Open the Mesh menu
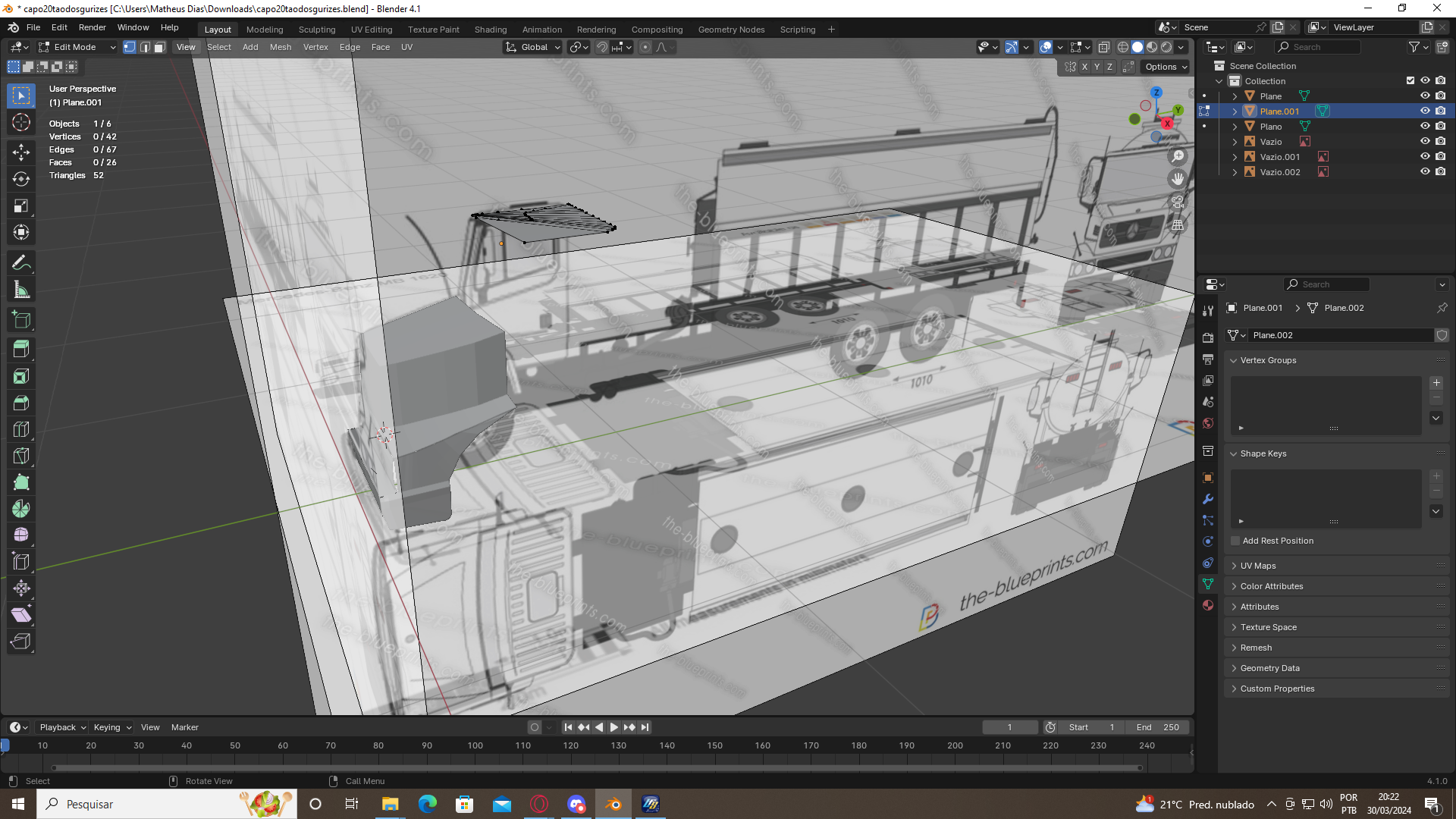The image size is (1456, 819). click(280, 47)
